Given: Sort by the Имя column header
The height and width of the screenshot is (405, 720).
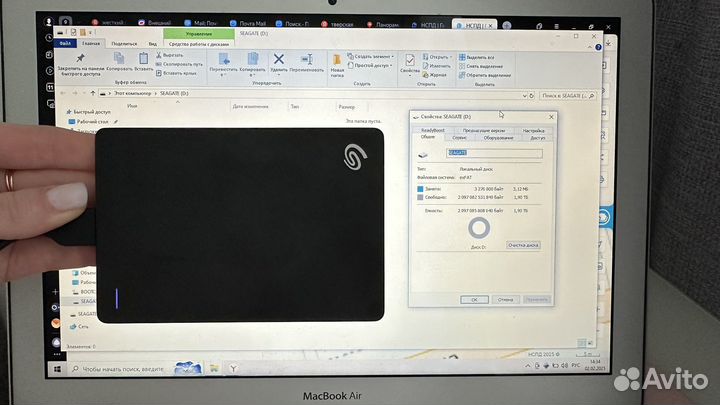Looking at the screenshot, I should click(132, 106).
